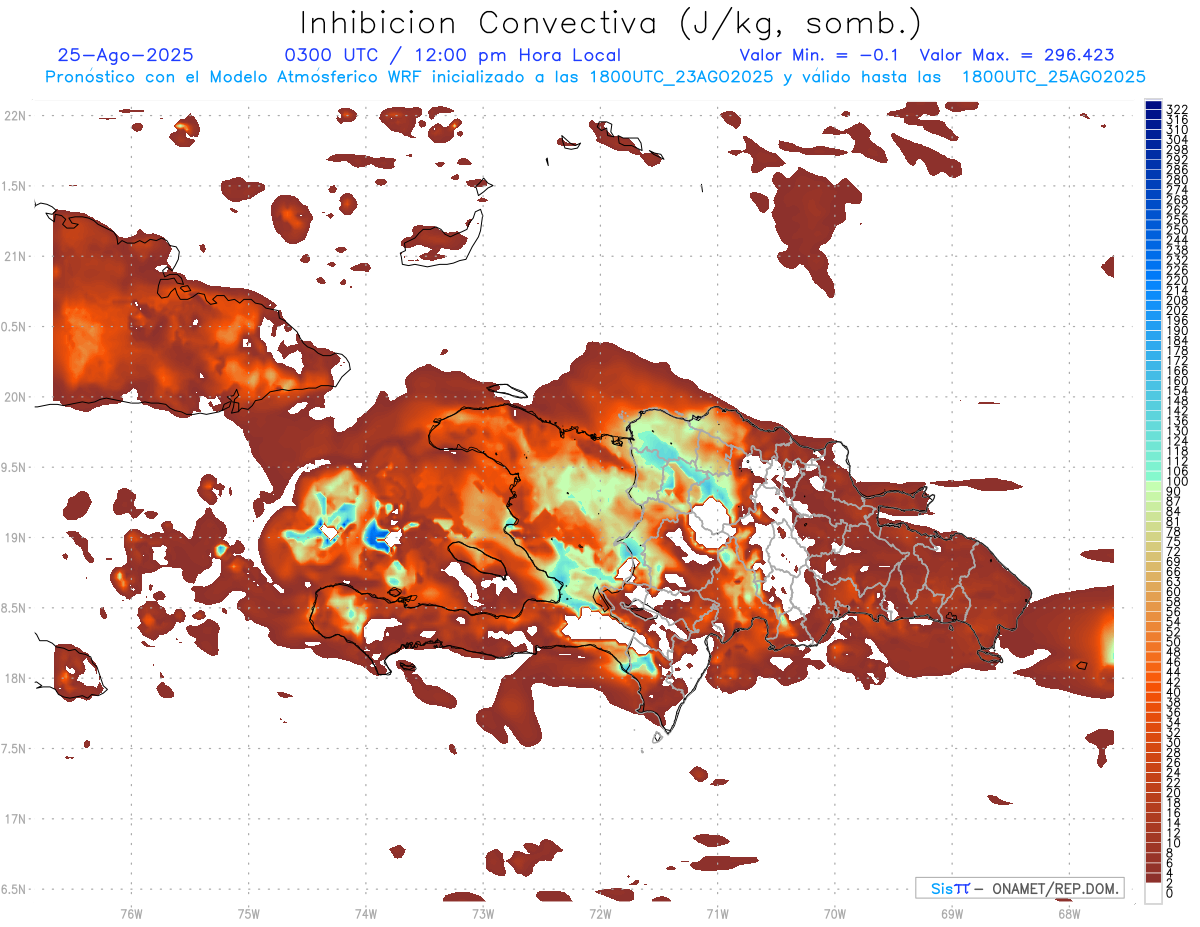Click the "73W" longitude label

tap(483, 913)
